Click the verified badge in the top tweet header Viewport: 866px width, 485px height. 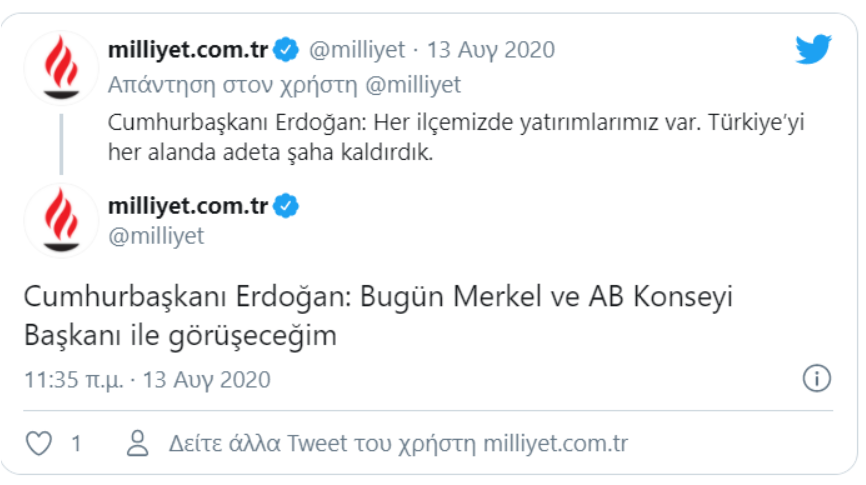(x=286, y=49)
